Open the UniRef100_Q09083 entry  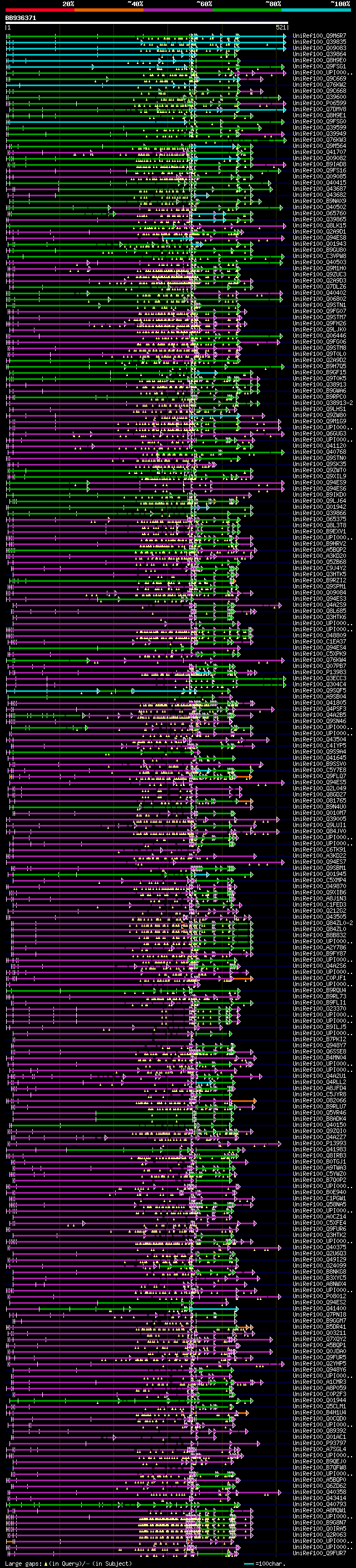click(319, 48)
